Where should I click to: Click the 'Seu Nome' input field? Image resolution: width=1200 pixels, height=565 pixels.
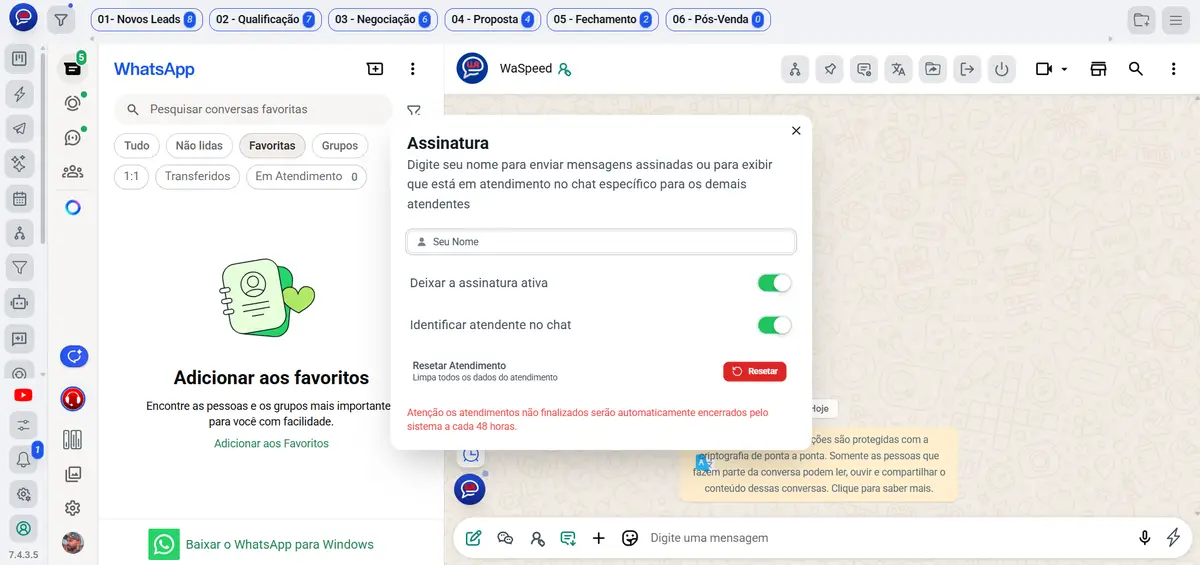tap(601, 242)
